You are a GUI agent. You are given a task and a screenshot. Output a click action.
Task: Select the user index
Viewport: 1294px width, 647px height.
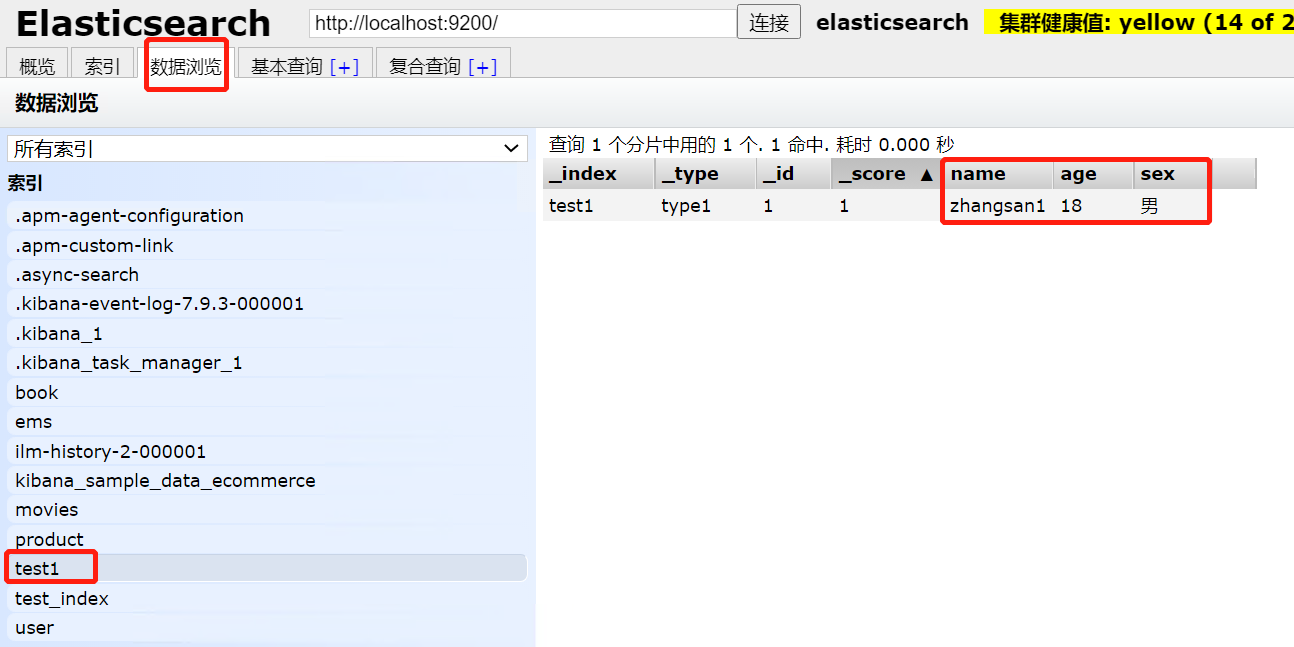267,628
